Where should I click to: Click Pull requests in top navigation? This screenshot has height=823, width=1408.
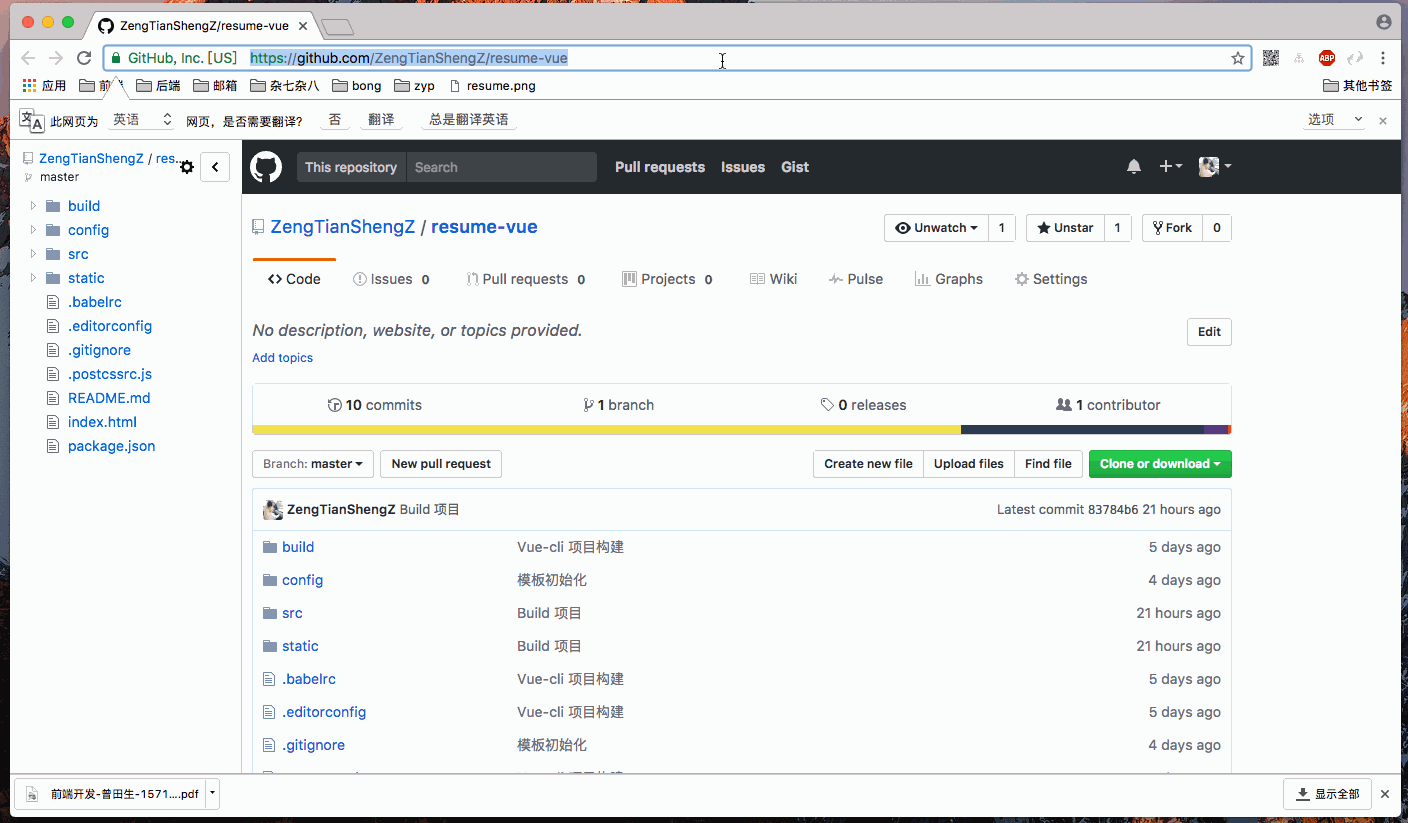[x=660, y=167]
